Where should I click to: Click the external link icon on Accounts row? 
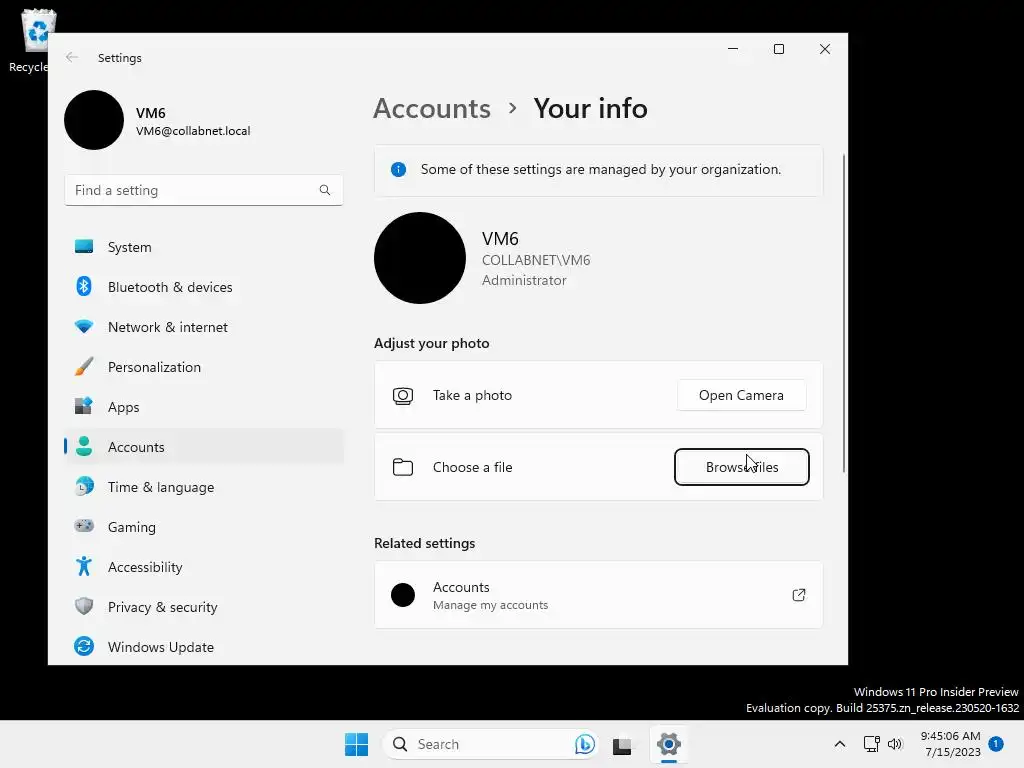pos(799,595)
